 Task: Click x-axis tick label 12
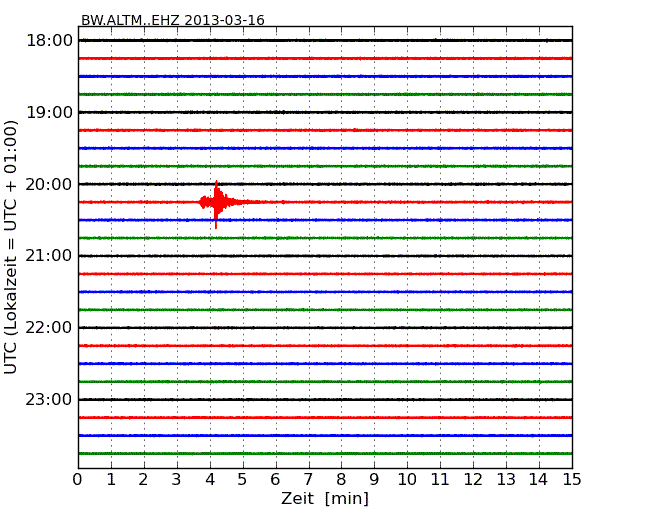473,480
